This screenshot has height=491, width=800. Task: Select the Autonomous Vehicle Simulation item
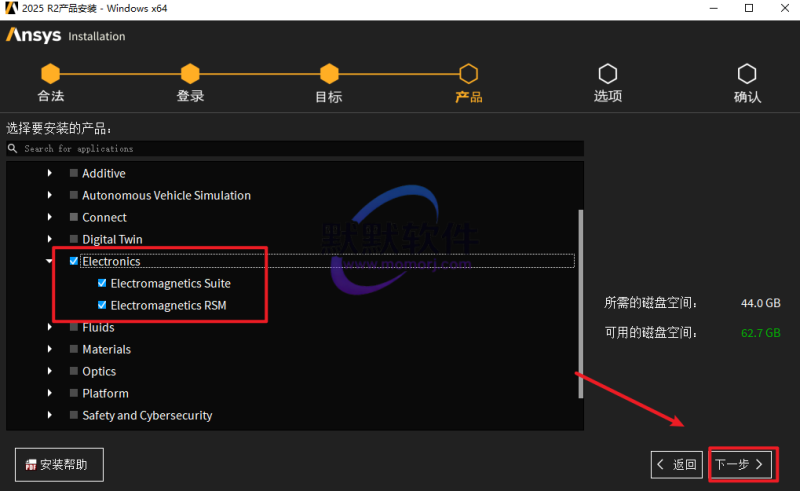click(166, 196)
